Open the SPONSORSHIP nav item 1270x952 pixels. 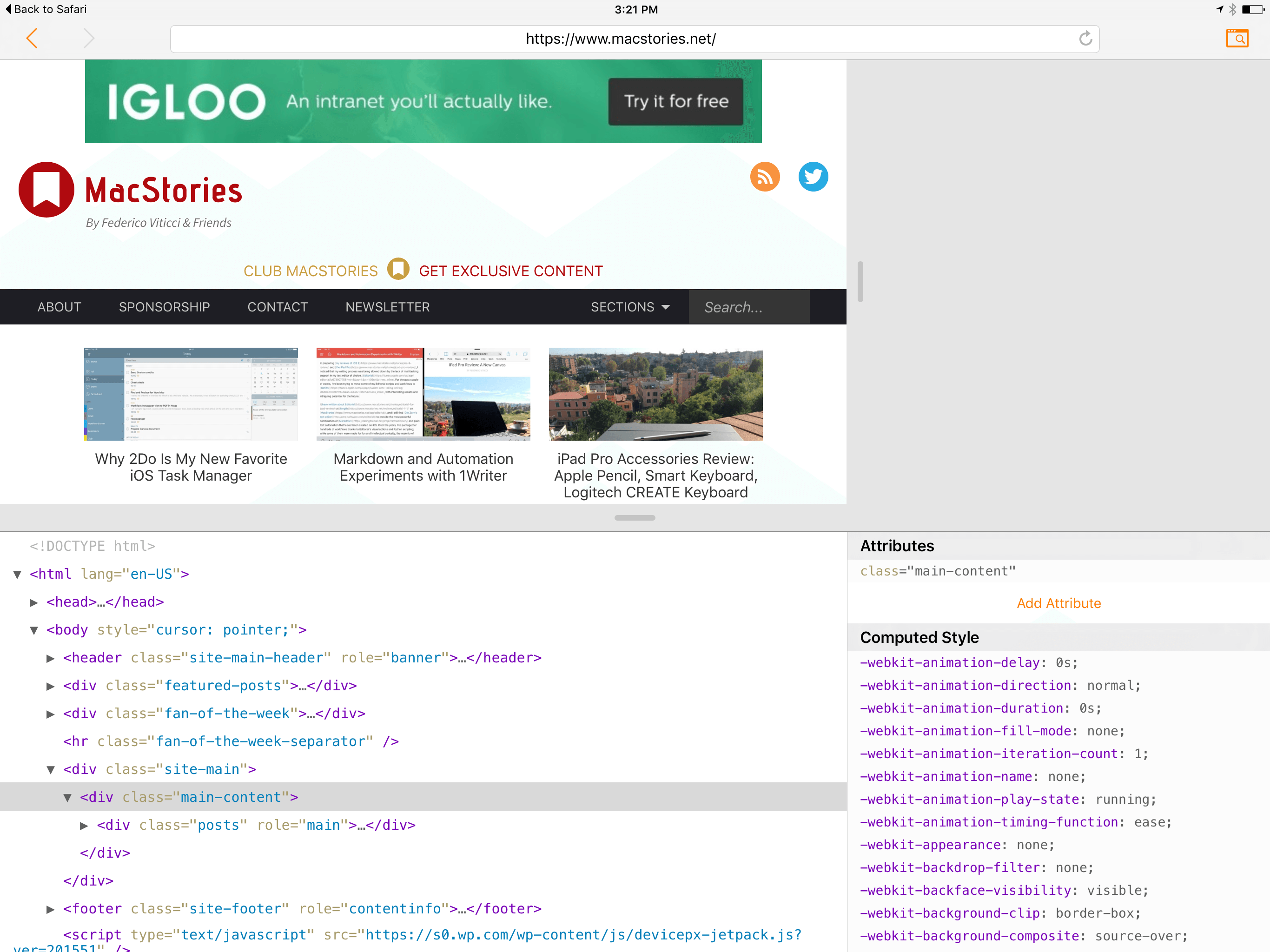click(164, 307)
